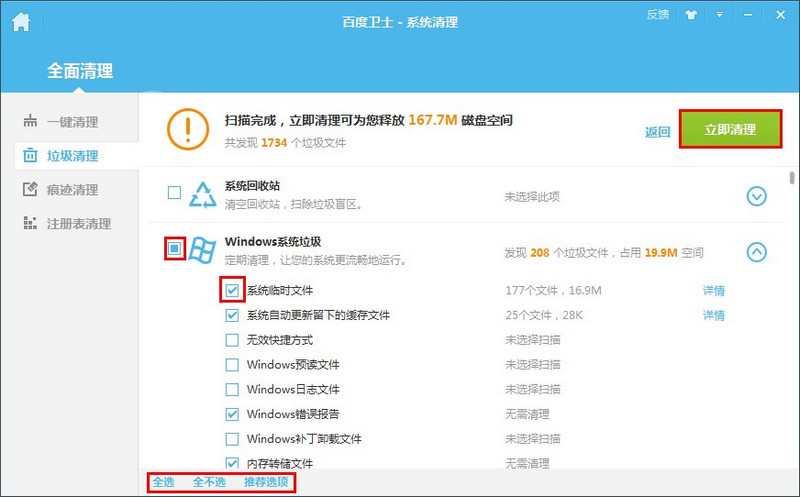Click the 系统回收站 title text
Viewport: 800px width, 497px height.
tap(252, 186)
